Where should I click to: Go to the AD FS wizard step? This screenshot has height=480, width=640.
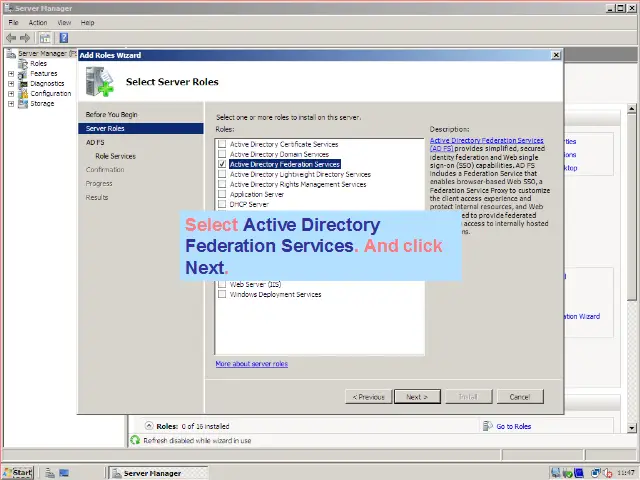point(95,142)
